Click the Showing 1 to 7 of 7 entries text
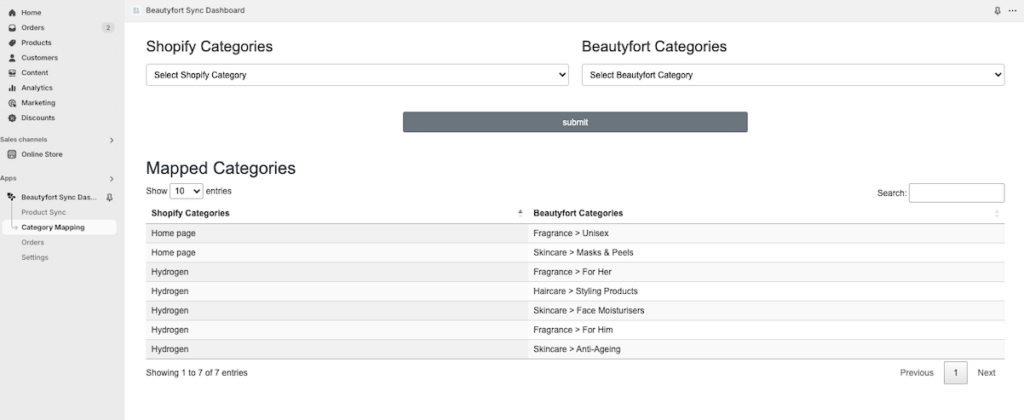Screen dimensions: 1024x420 click(x=197, y=373)
